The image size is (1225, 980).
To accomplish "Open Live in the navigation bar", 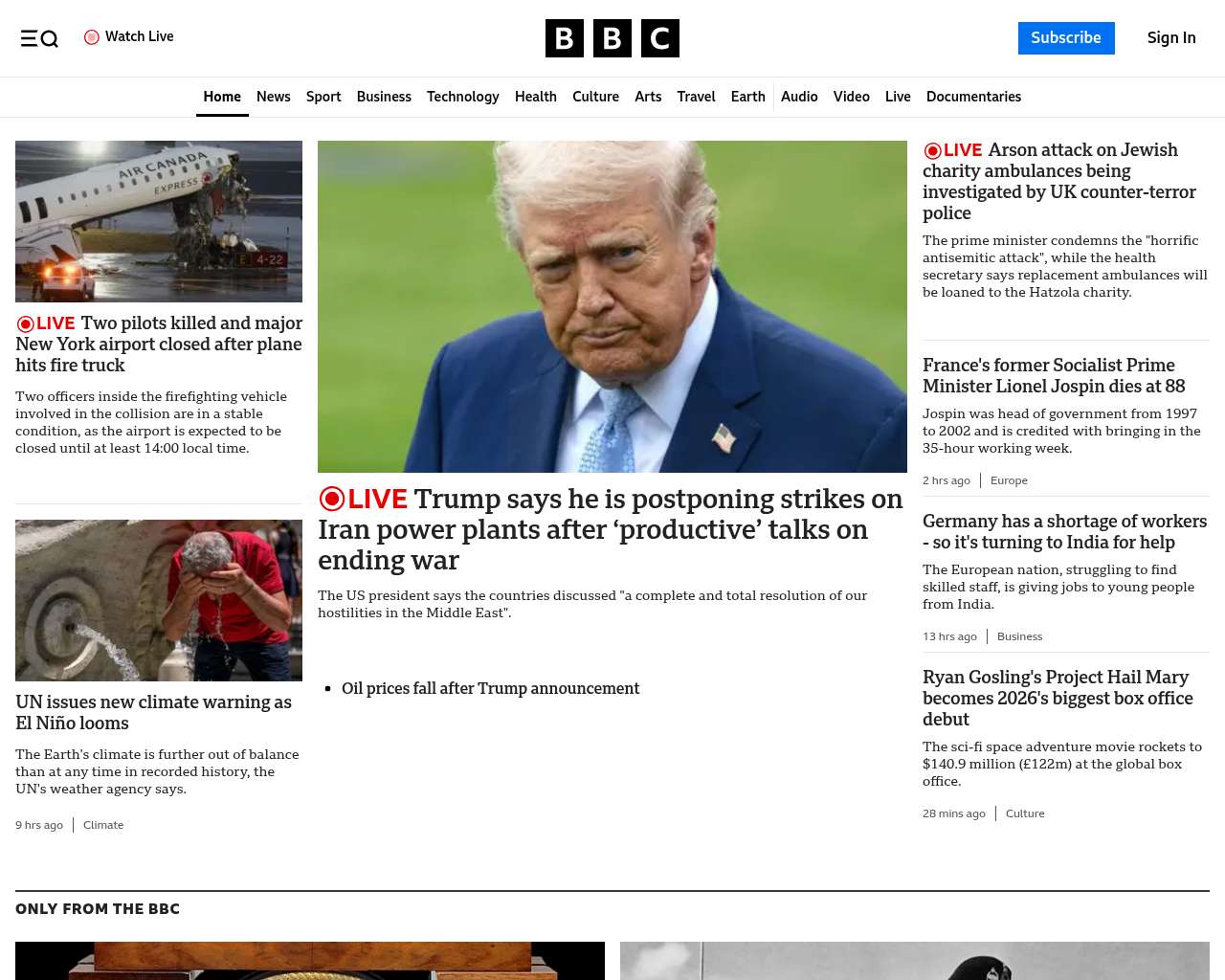I will (898, 97).
